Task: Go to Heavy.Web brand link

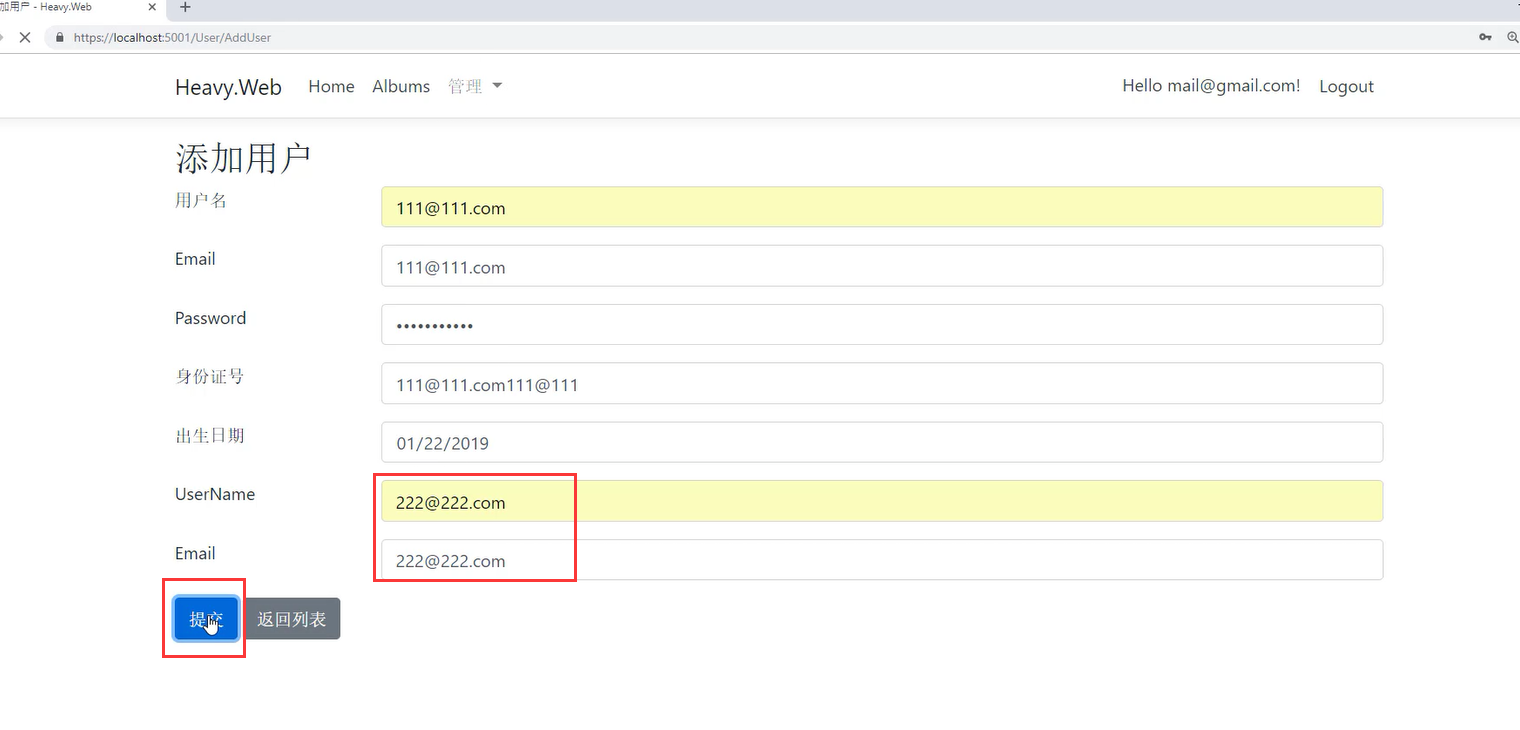Action: [x=228, y=87]
